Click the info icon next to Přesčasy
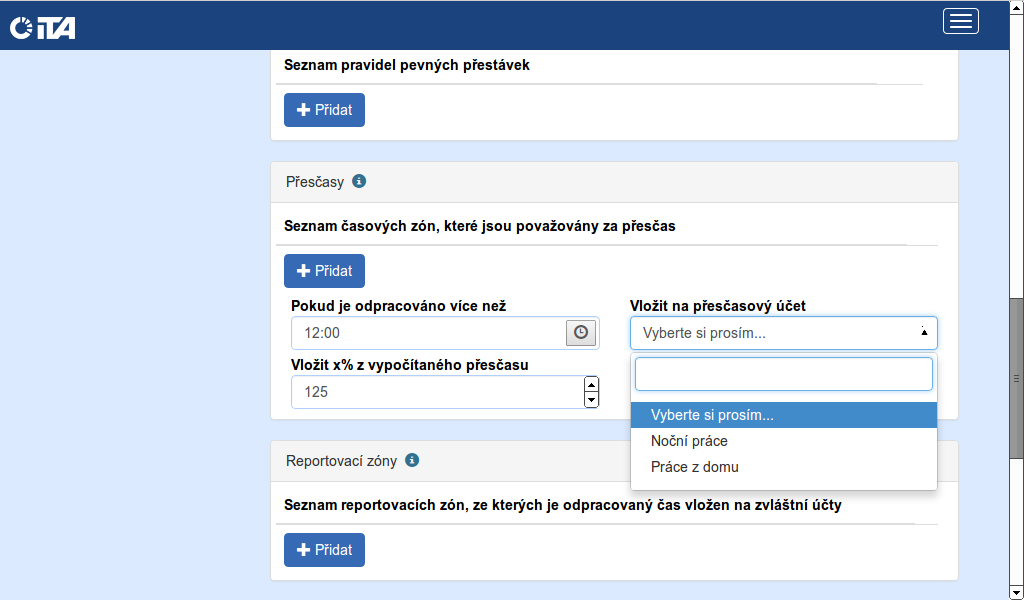Screen dimensions: 1024x600 (x=360, y=182)
